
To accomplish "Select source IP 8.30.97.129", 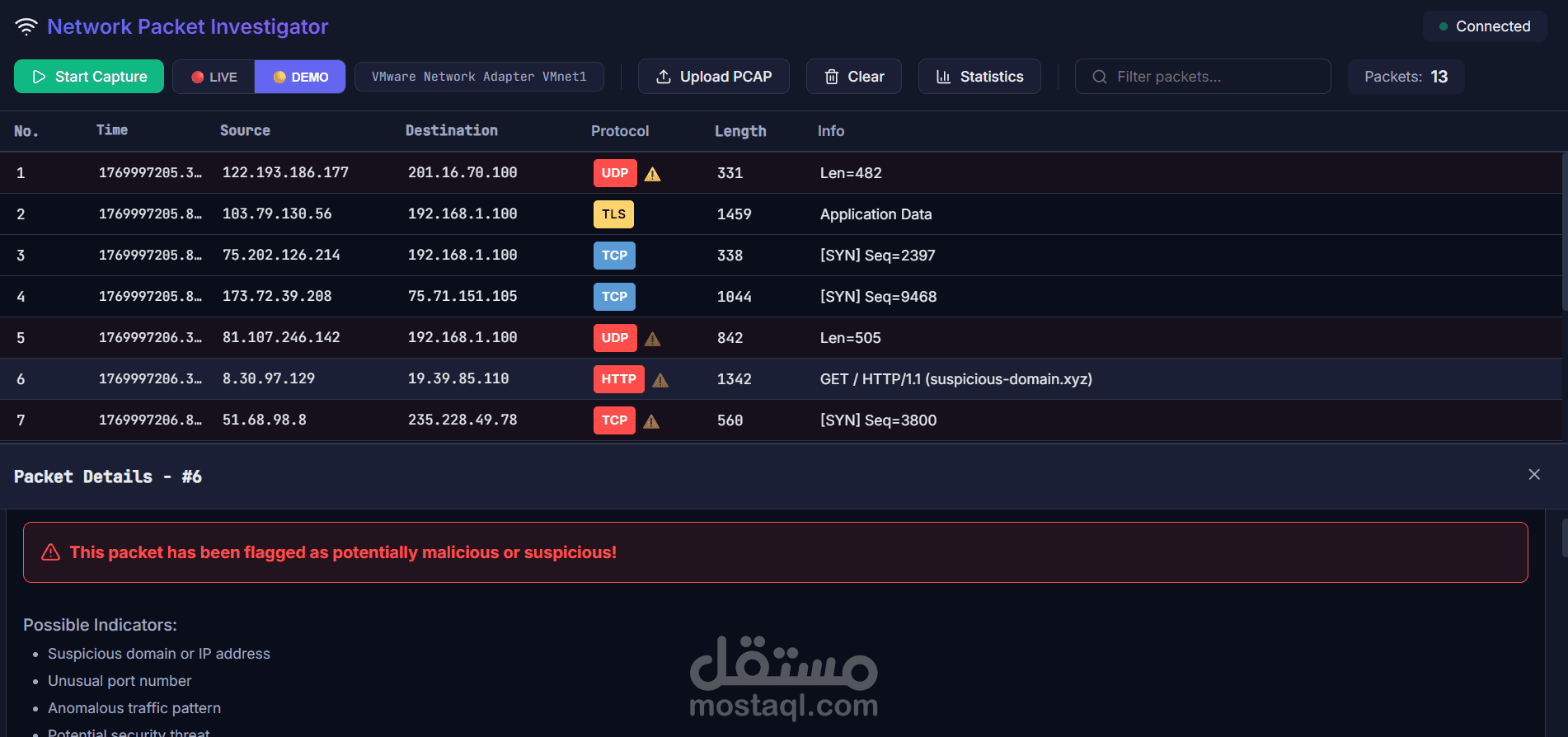I will click(269, 379).
